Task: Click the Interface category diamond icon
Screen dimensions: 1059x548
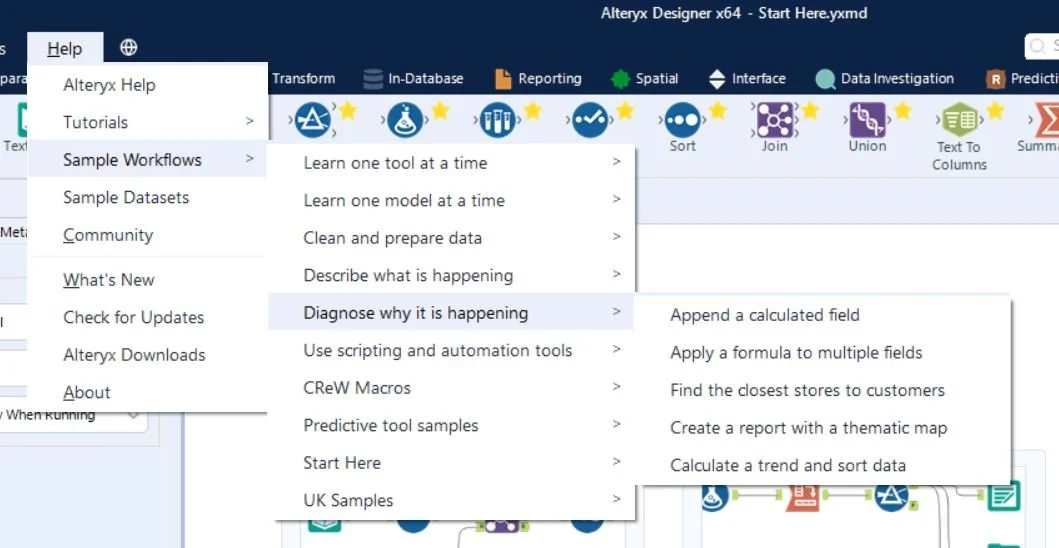Action: [717, 79]
